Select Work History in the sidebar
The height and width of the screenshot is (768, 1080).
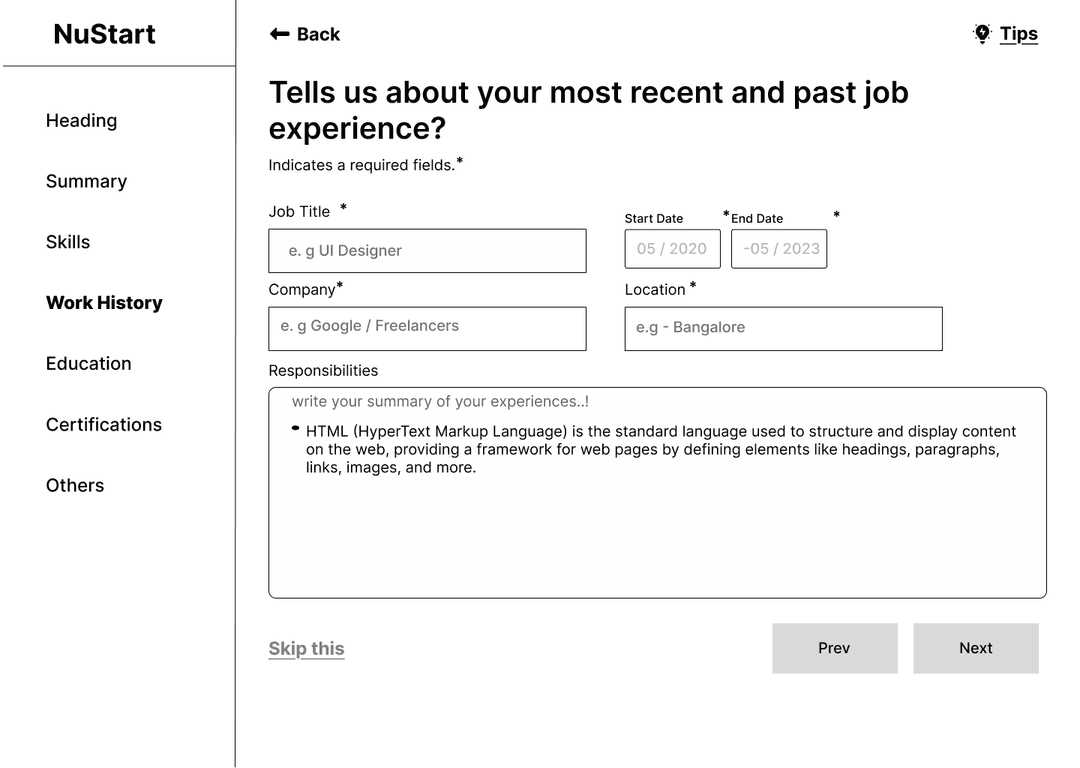pos(104,302)
